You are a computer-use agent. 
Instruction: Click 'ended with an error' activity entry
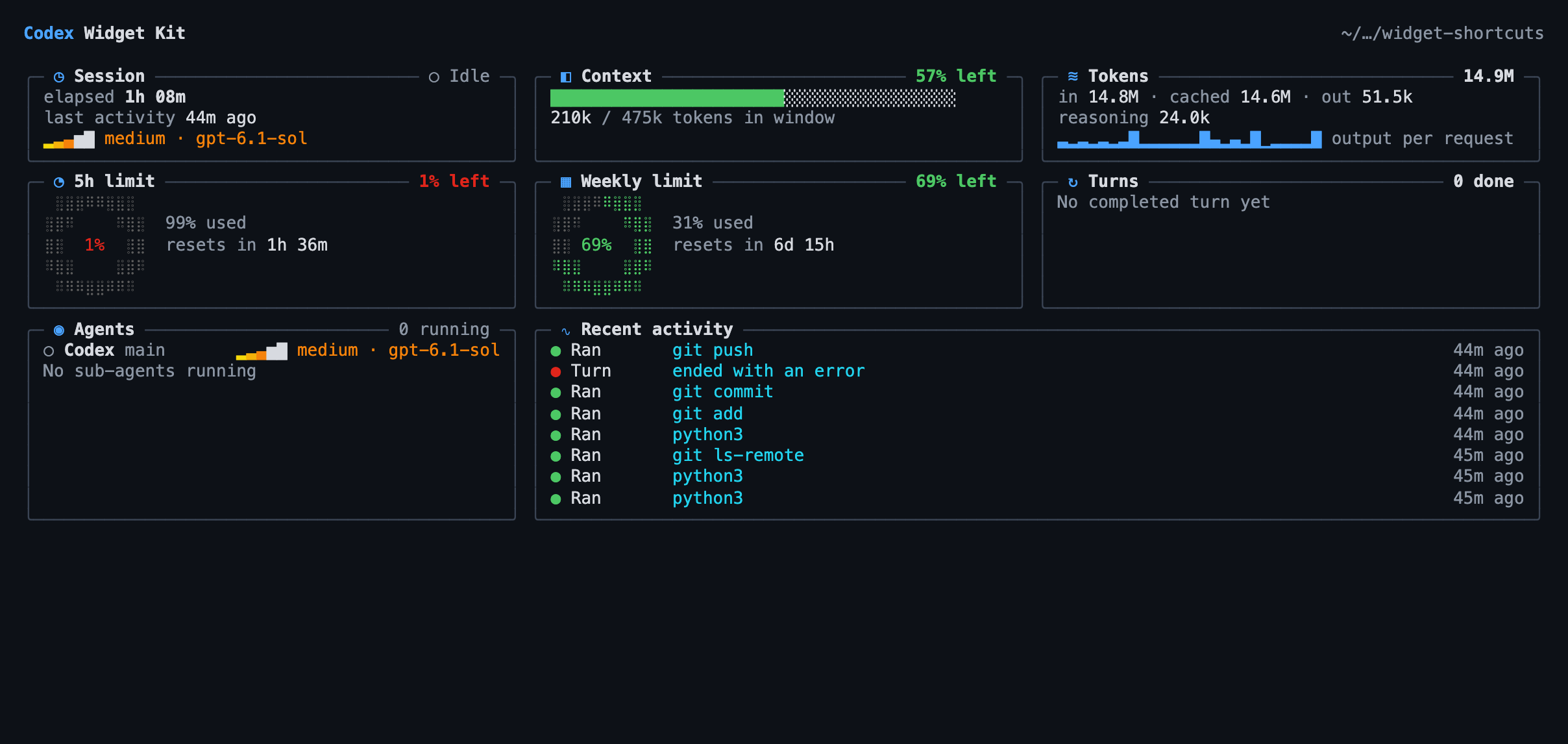(768, 371)
